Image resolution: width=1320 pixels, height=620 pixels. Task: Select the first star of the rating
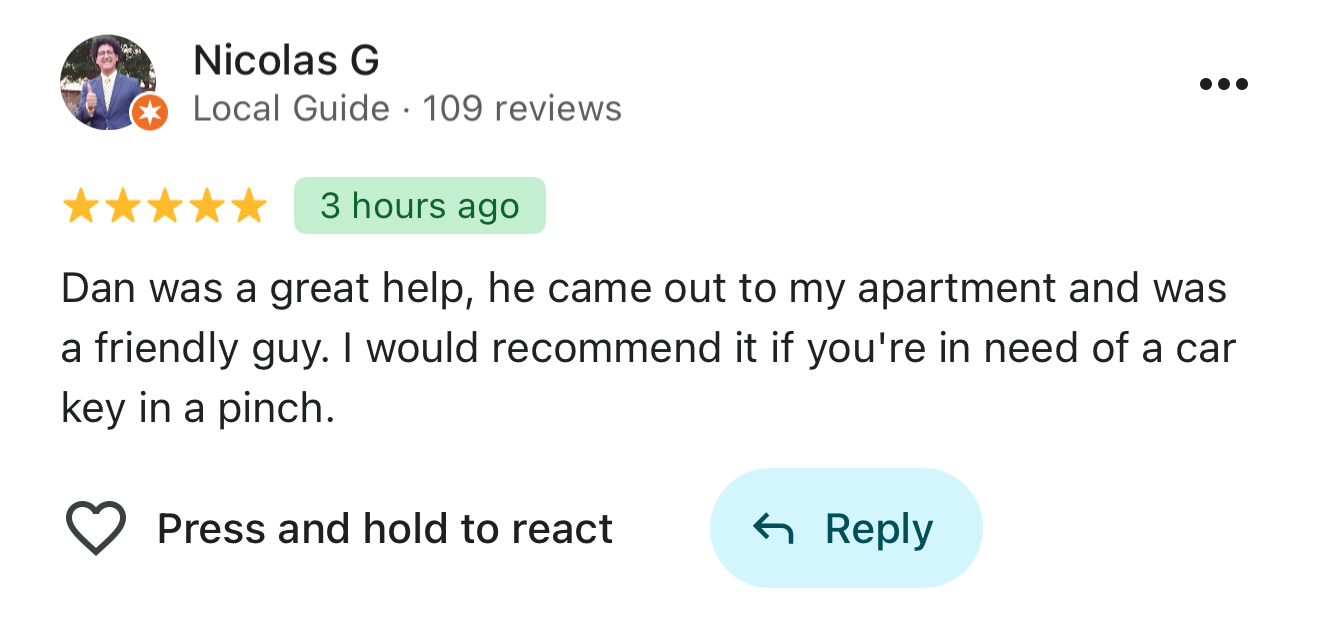pos(81,205)
